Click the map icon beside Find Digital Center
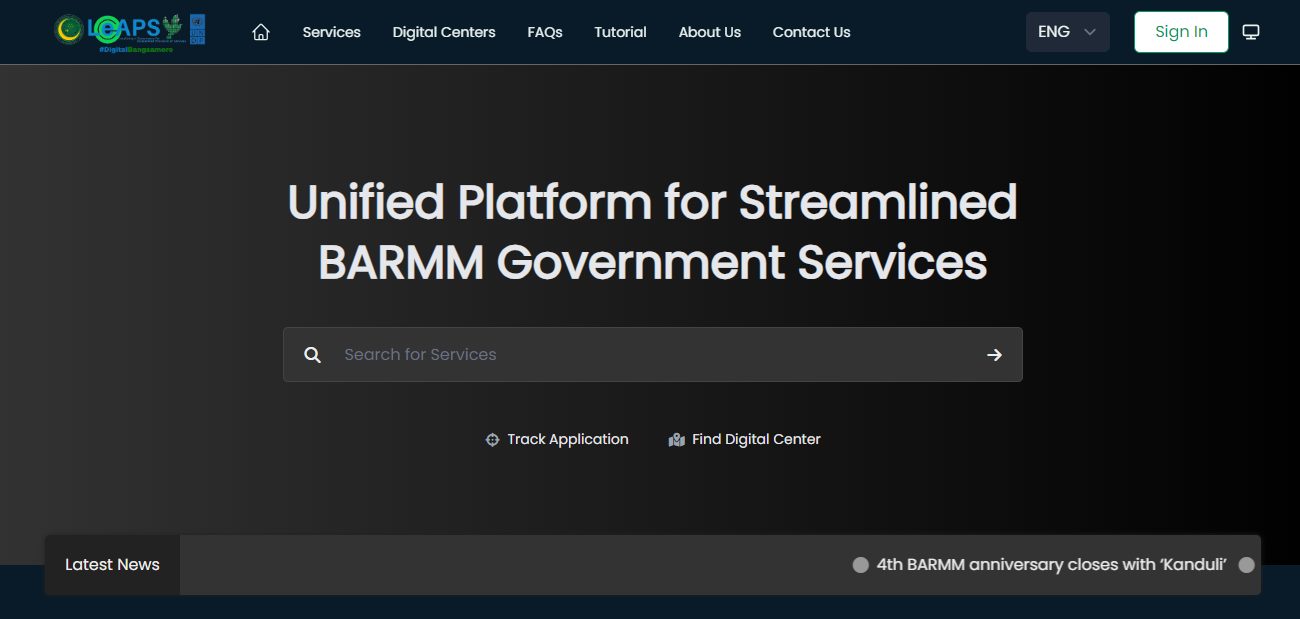Viewport: 1300px width, 619px height. pos(677,438)
